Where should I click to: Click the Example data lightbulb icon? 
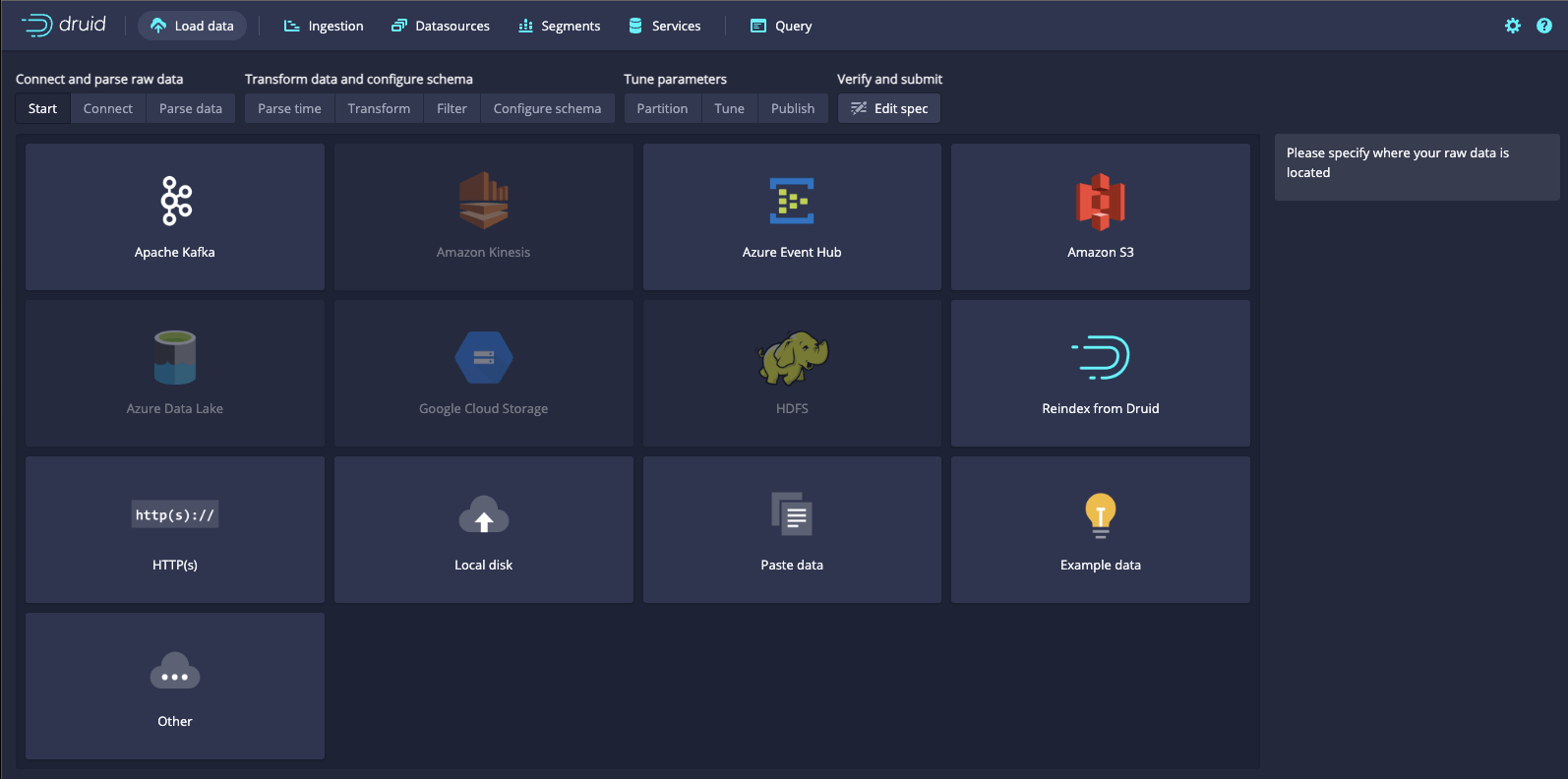[x=1101, y=515]
